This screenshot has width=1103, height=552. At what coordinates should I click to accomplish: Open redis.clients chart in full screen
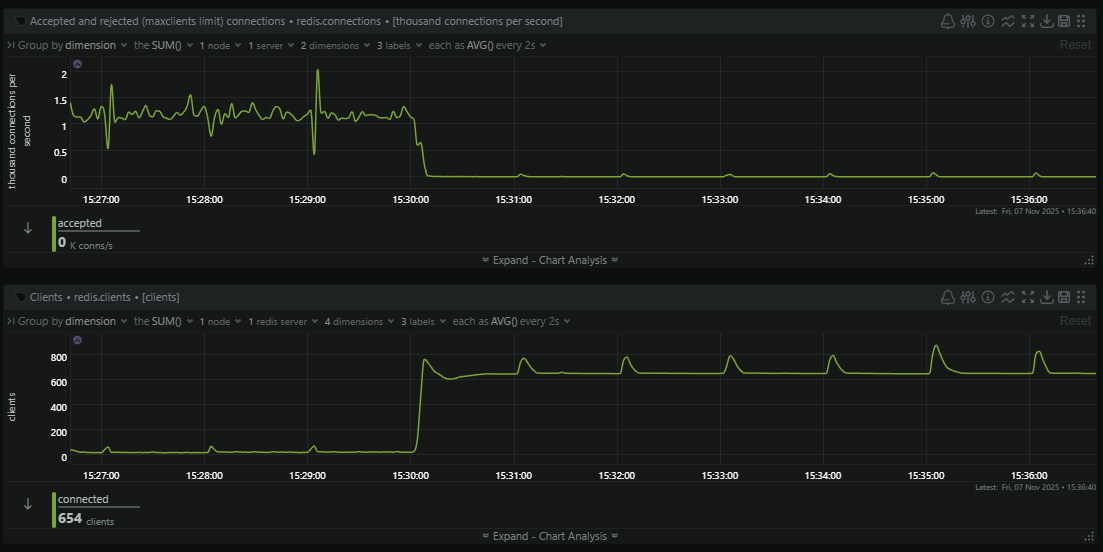[1028, 297]
